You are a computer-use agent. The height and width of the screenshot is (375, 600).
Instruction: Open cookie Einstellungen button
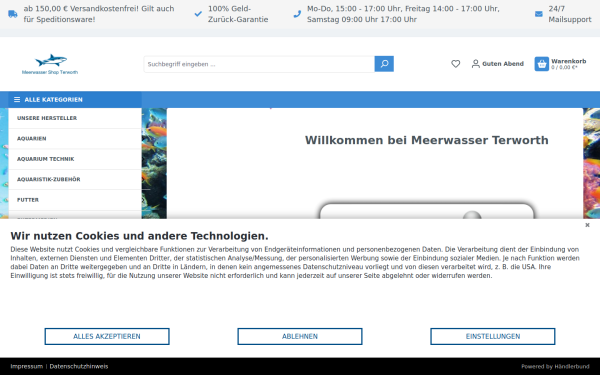[492, 336]
